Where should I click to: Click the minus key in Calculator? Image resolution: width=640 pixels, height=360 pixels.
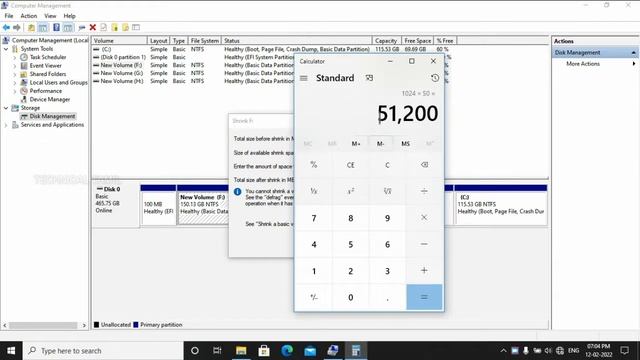click(x=424, y=244)
